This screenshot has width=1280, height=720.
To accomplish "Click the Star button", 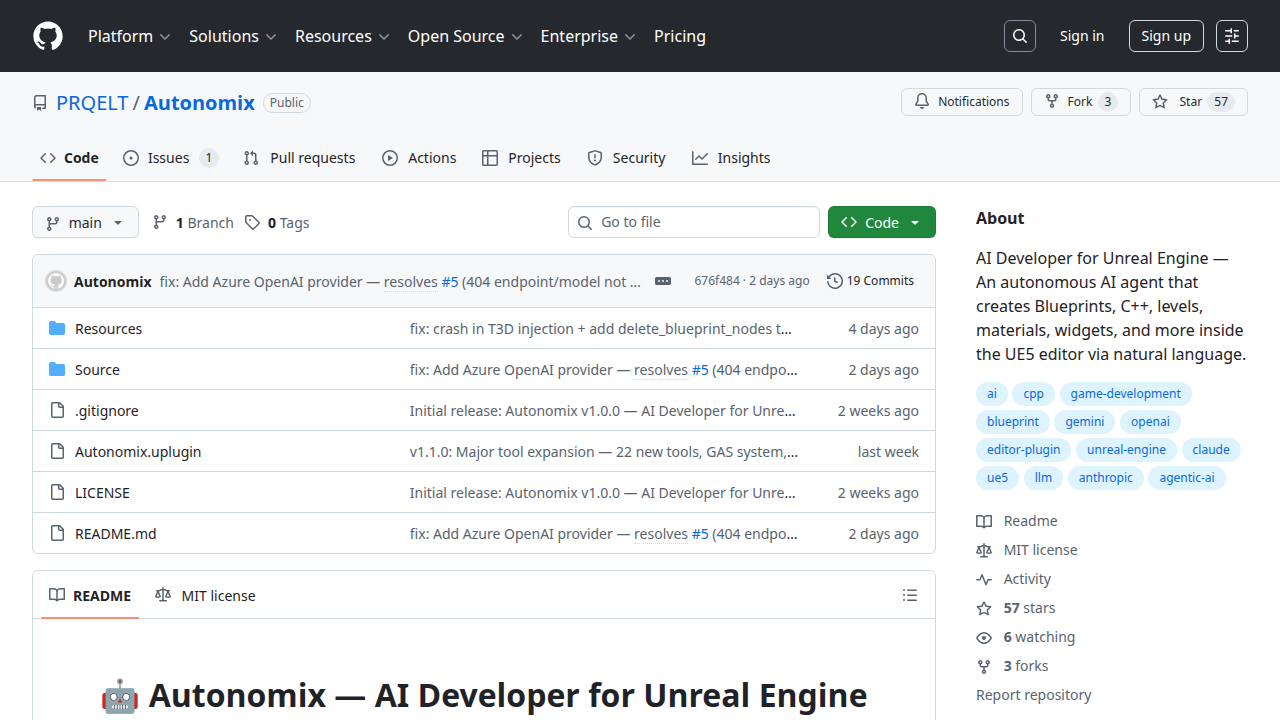I will (1193, 102).
